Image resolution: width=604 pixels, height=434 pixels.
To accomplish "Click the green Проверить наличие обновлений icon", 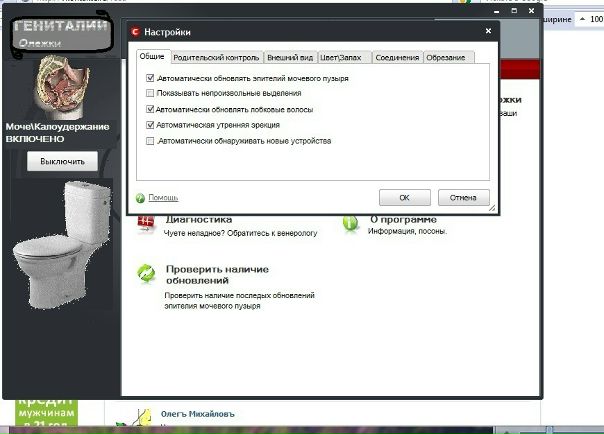I will click(147, 273).
